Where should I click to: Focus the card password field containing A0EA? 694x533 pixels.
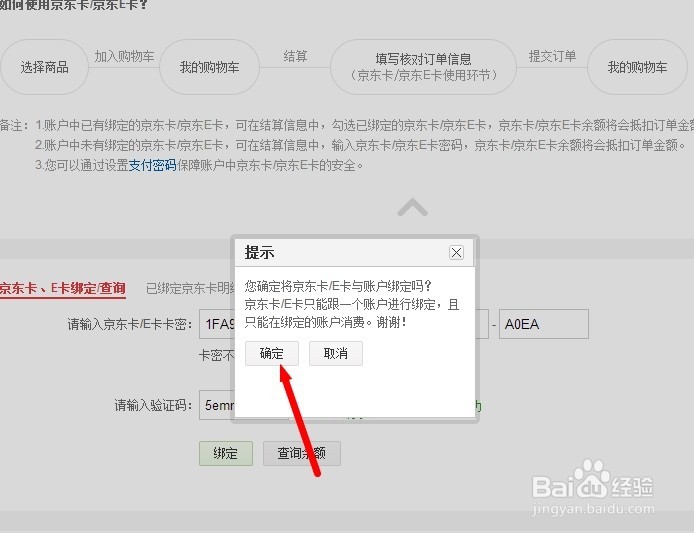click(544, 324)
